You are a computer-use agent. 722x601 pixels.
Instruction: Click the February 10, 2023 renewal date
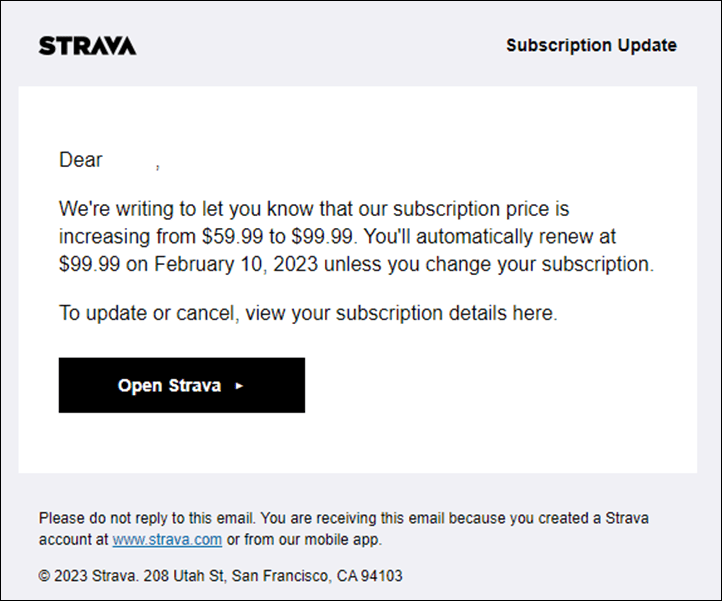[236, 264]
